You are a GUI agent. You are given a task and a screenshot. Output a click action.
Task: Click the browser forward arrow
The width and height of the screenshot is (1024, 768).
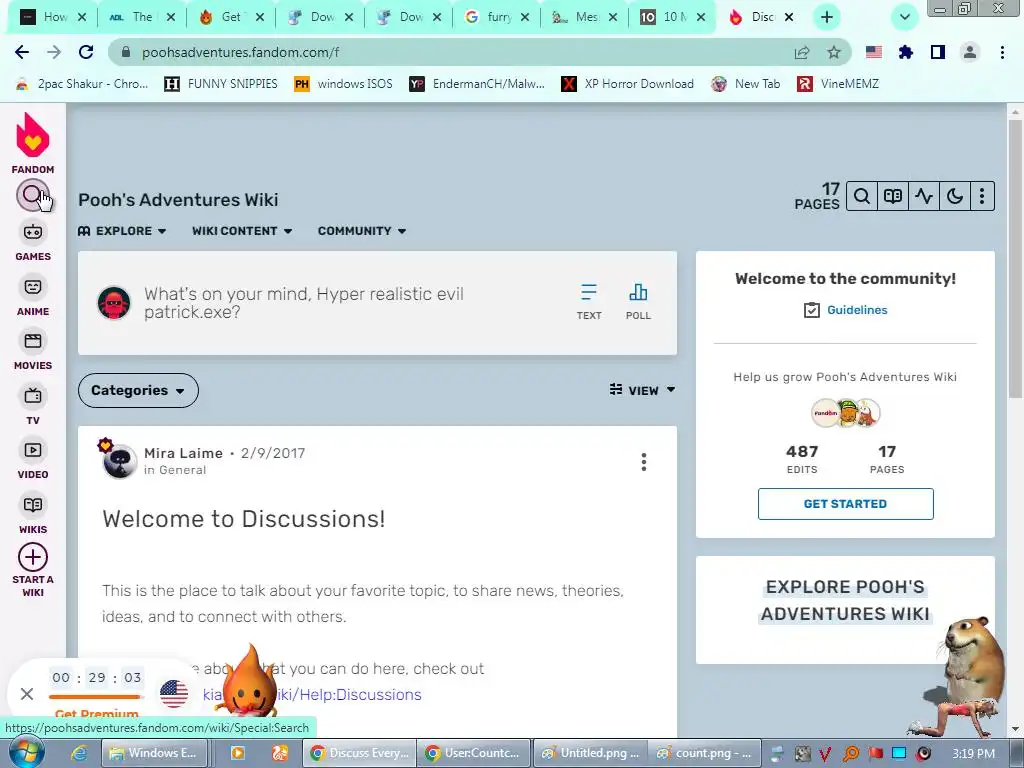pos(54,52)
